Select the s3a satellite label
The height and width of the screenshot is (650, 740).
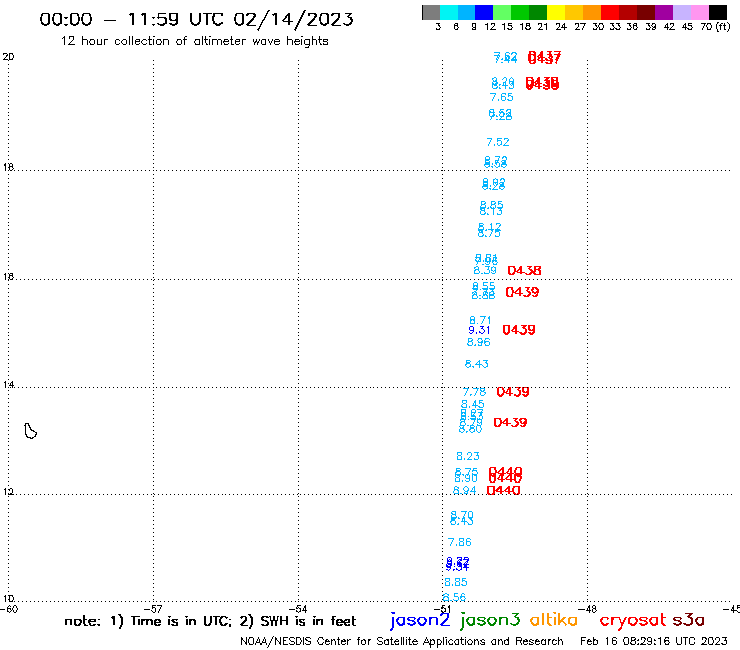689,620
